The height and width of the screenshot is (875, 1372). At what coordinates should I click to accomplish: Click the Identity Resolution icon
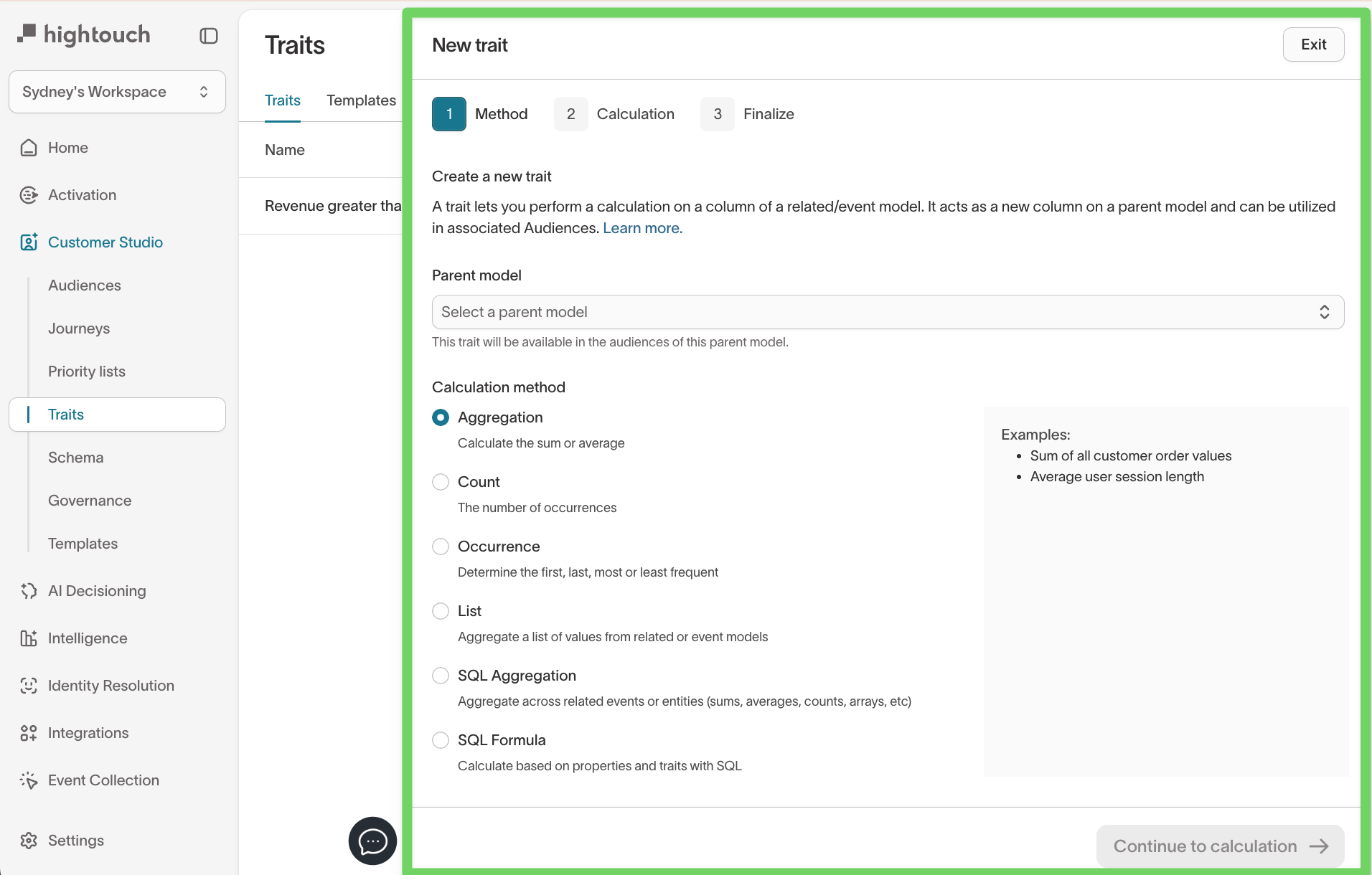point(29,686)
